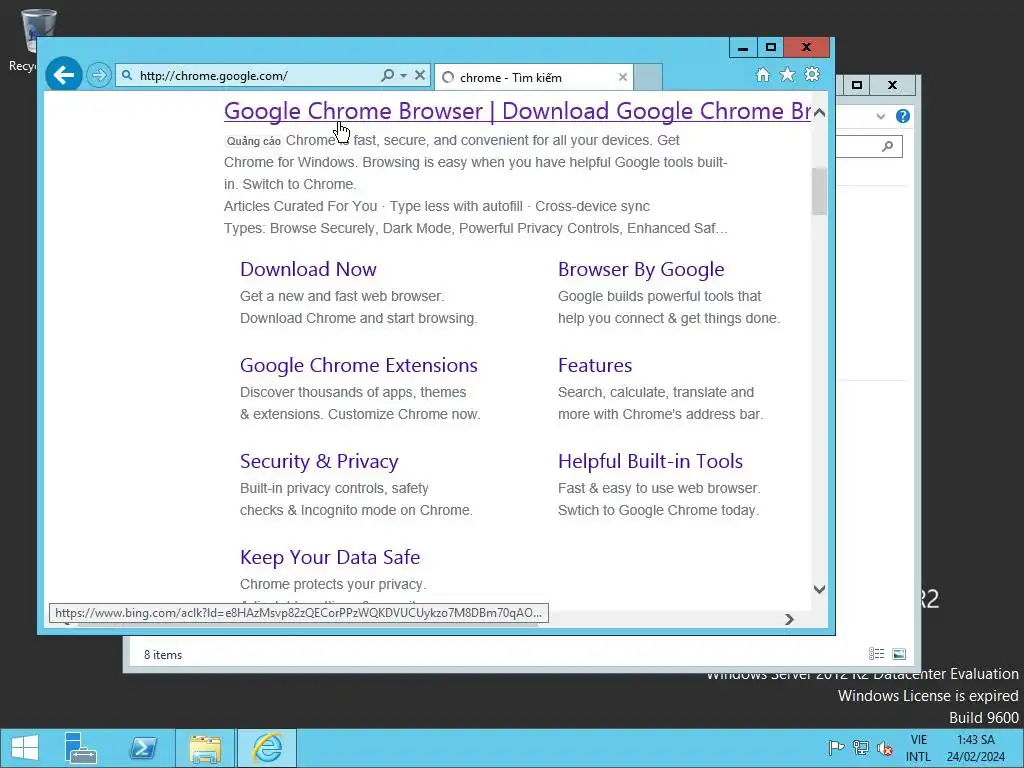Screen dimensions: 1024x768
Task: Open favorites star icon
Action: click(x=788, y=74)
